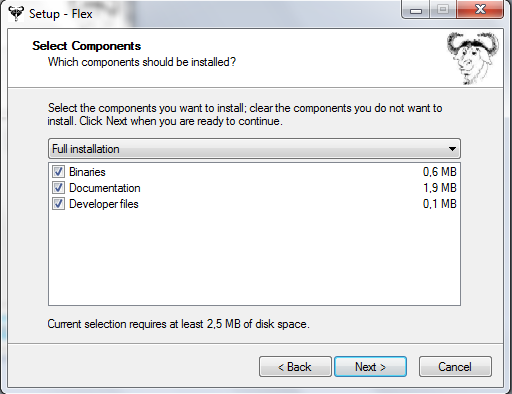512x394 pixels.
Task: Open the Full installation combo box
Action: [x=254, y=149]
